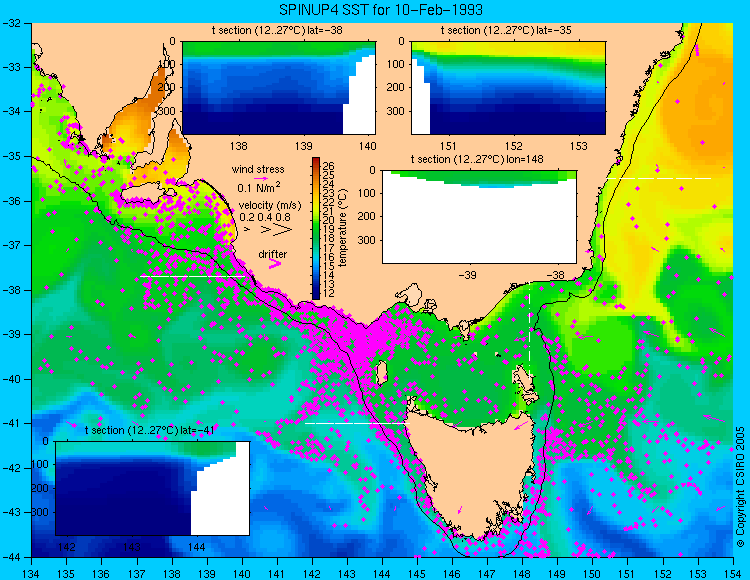
Task: Click the 'velocity (m/s)' legend label
Action: click(x=270, y=206)
